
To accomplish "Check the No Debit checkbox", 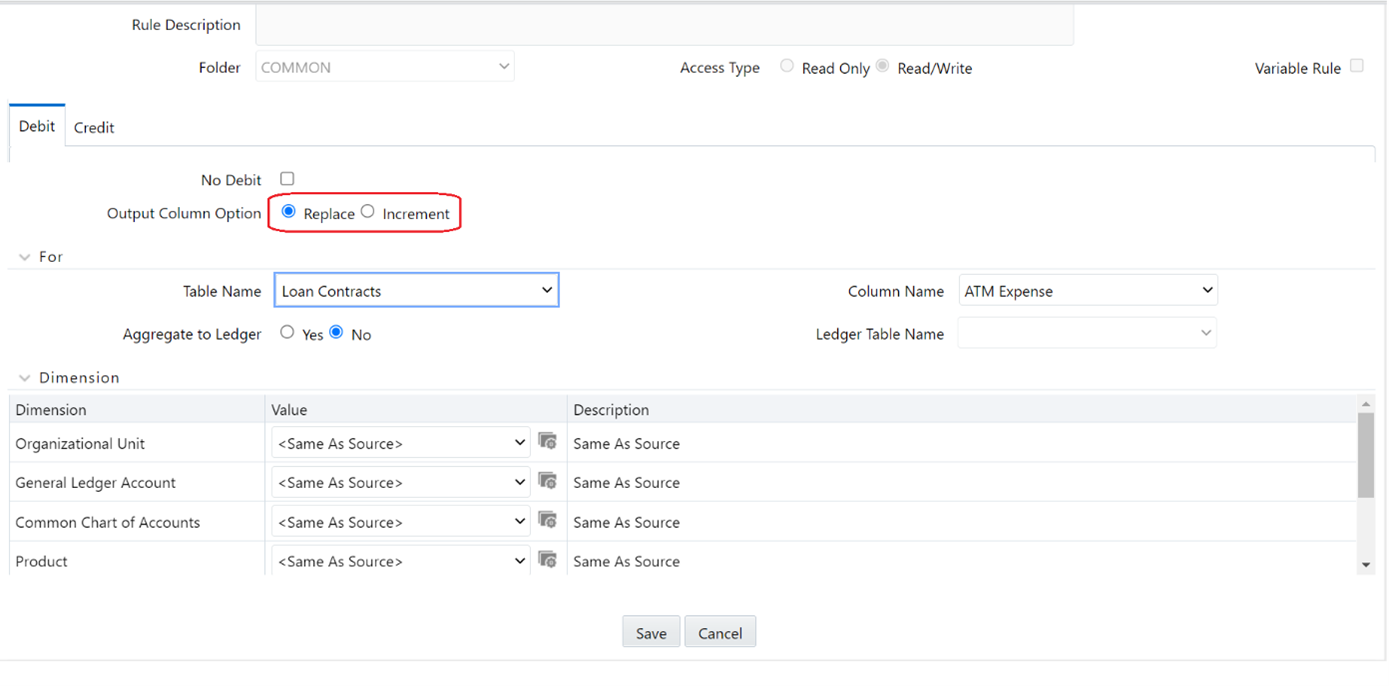I will 287,178.
